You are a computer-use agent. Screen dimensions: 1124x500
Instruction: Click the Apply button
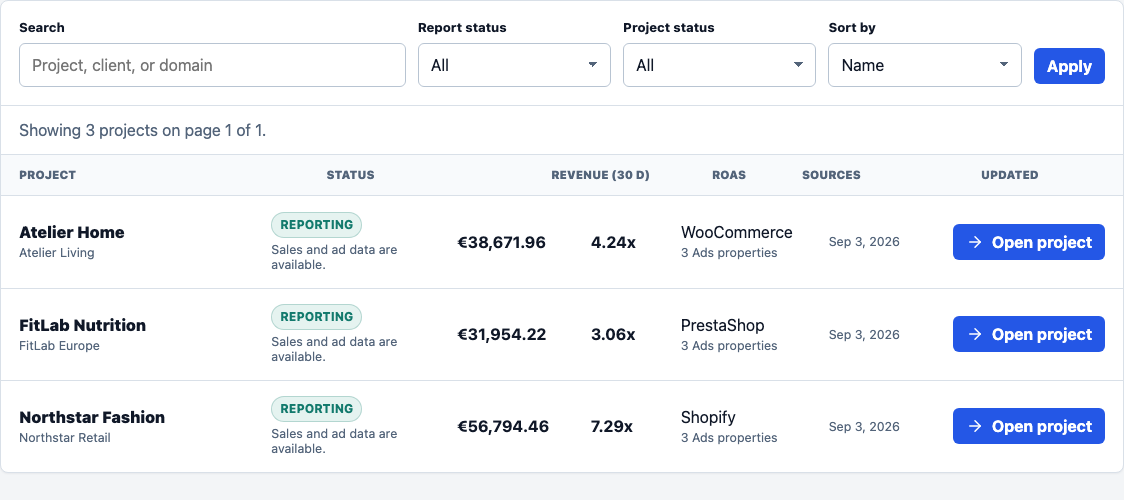click(1069, 66)
